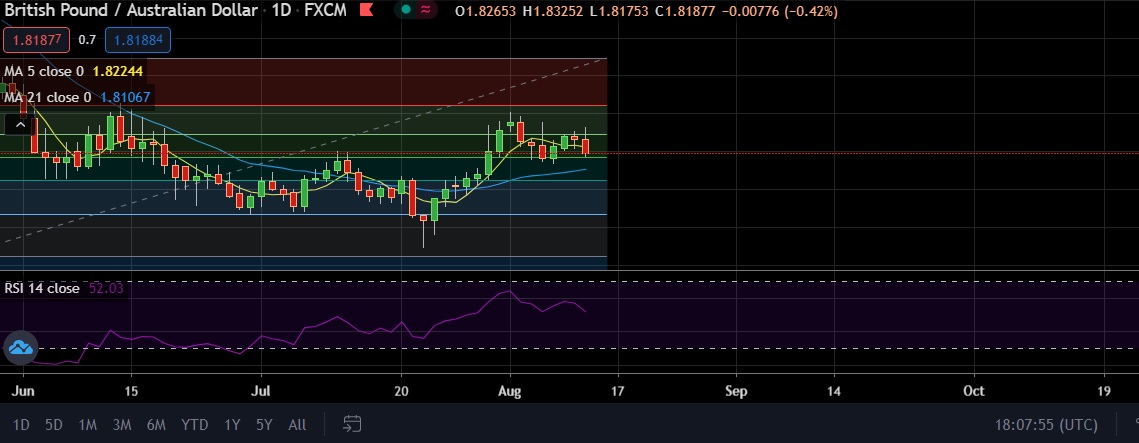Select the MA 21 close 0 indicator legend
The image size is (1139, 443).
[x=48, y=97]
